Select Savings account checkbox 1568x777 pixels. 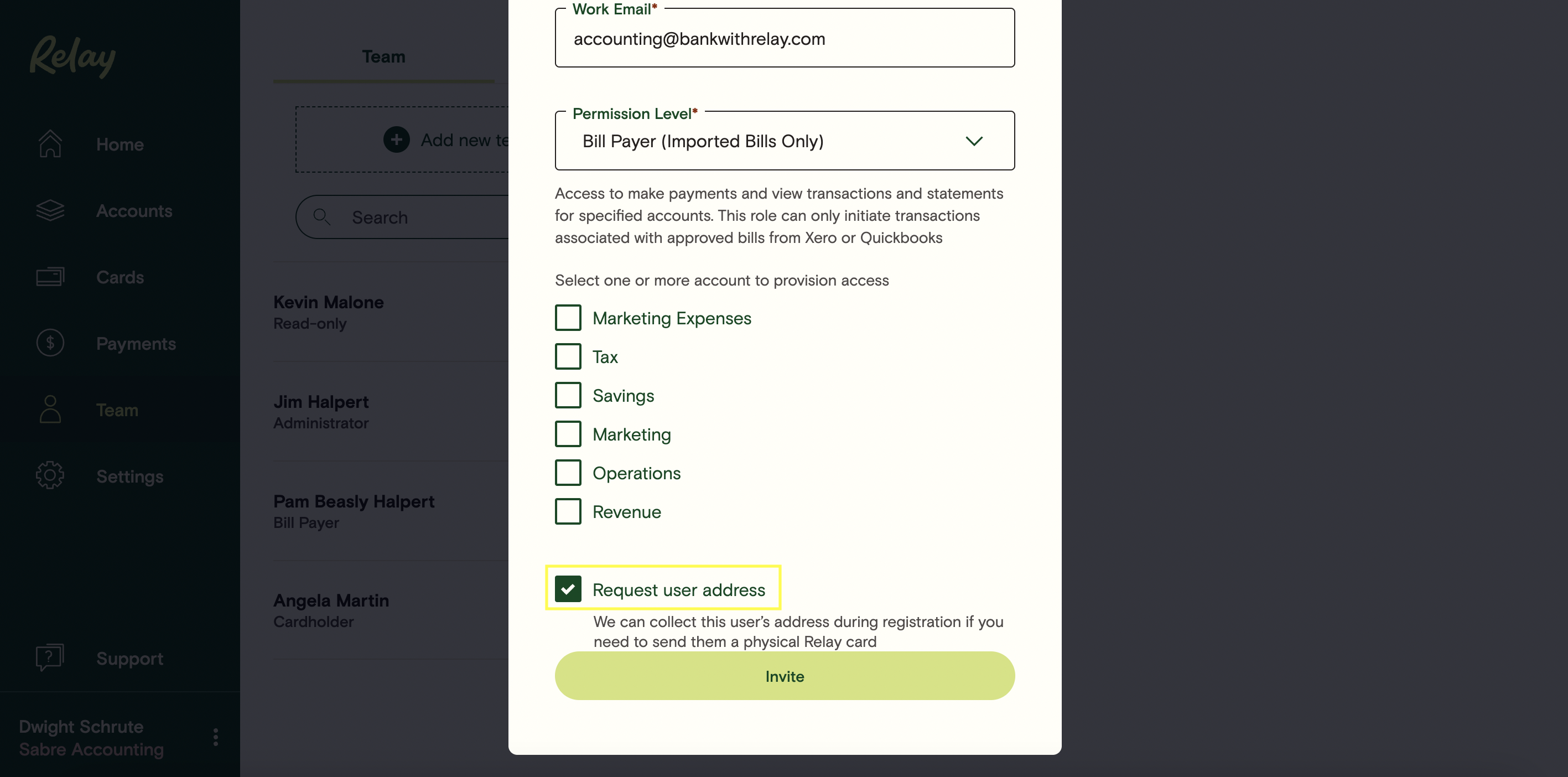click(568, 395)
